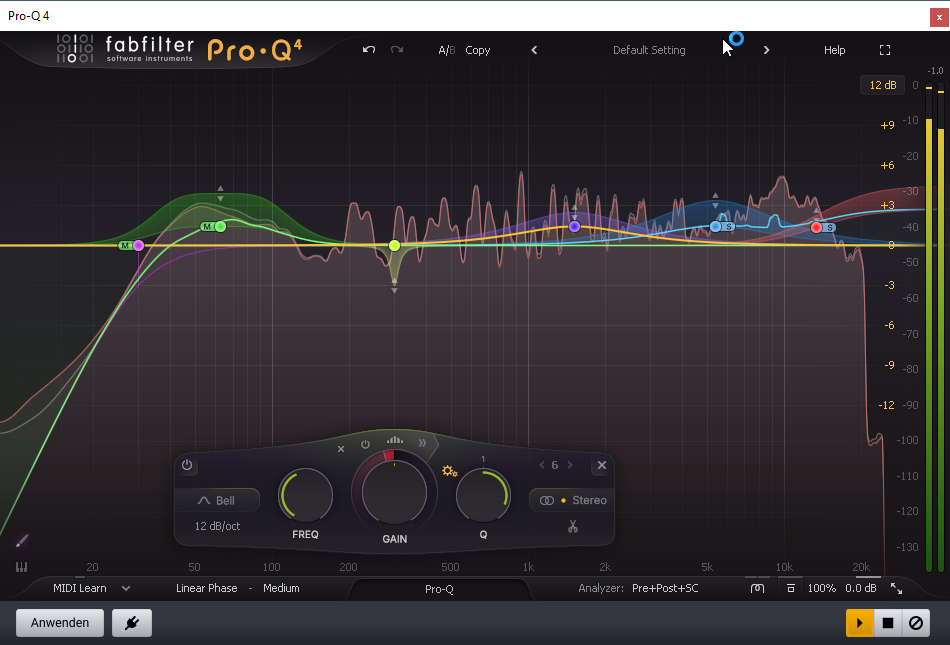Toggle global bypass icon in bottom bar
The width and height of the screenshot is (950, 645).
click(x=757, y=588)
